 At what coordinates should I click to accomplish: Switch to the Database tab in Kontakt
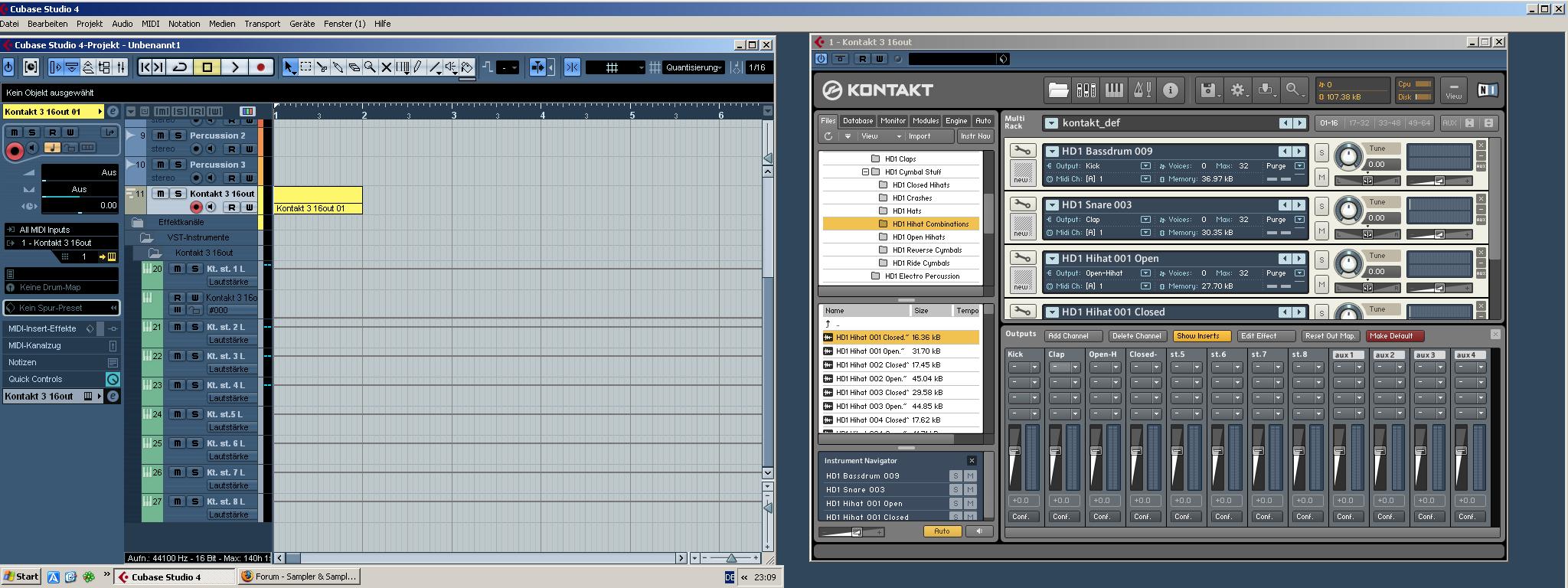(857, 121)
